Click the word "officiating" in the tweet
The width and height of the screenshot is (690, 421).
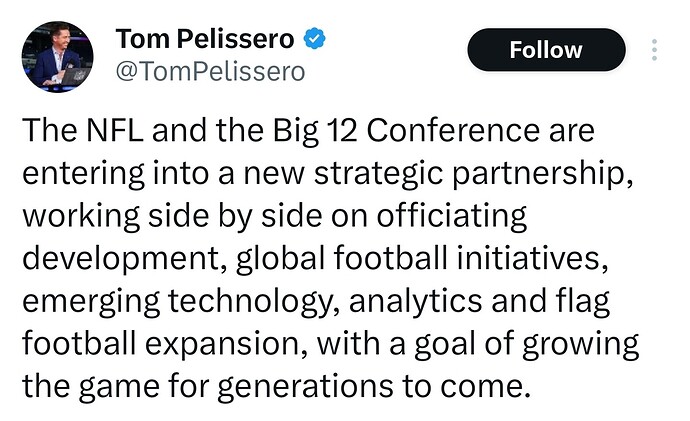pyautogui.click(x=452, y=216)
